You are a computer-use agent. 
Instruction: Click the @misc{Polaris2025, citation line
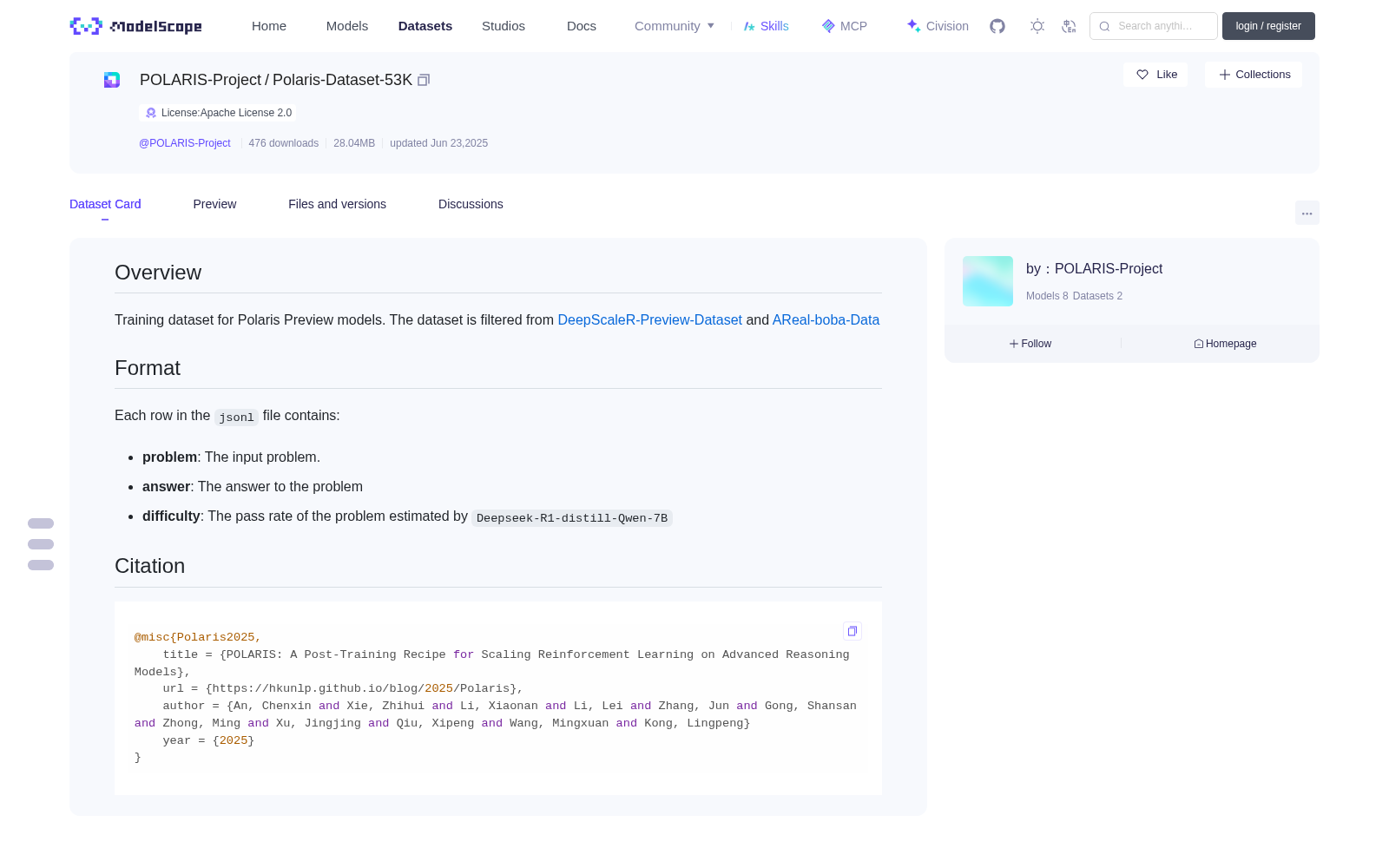pos(198,637)
